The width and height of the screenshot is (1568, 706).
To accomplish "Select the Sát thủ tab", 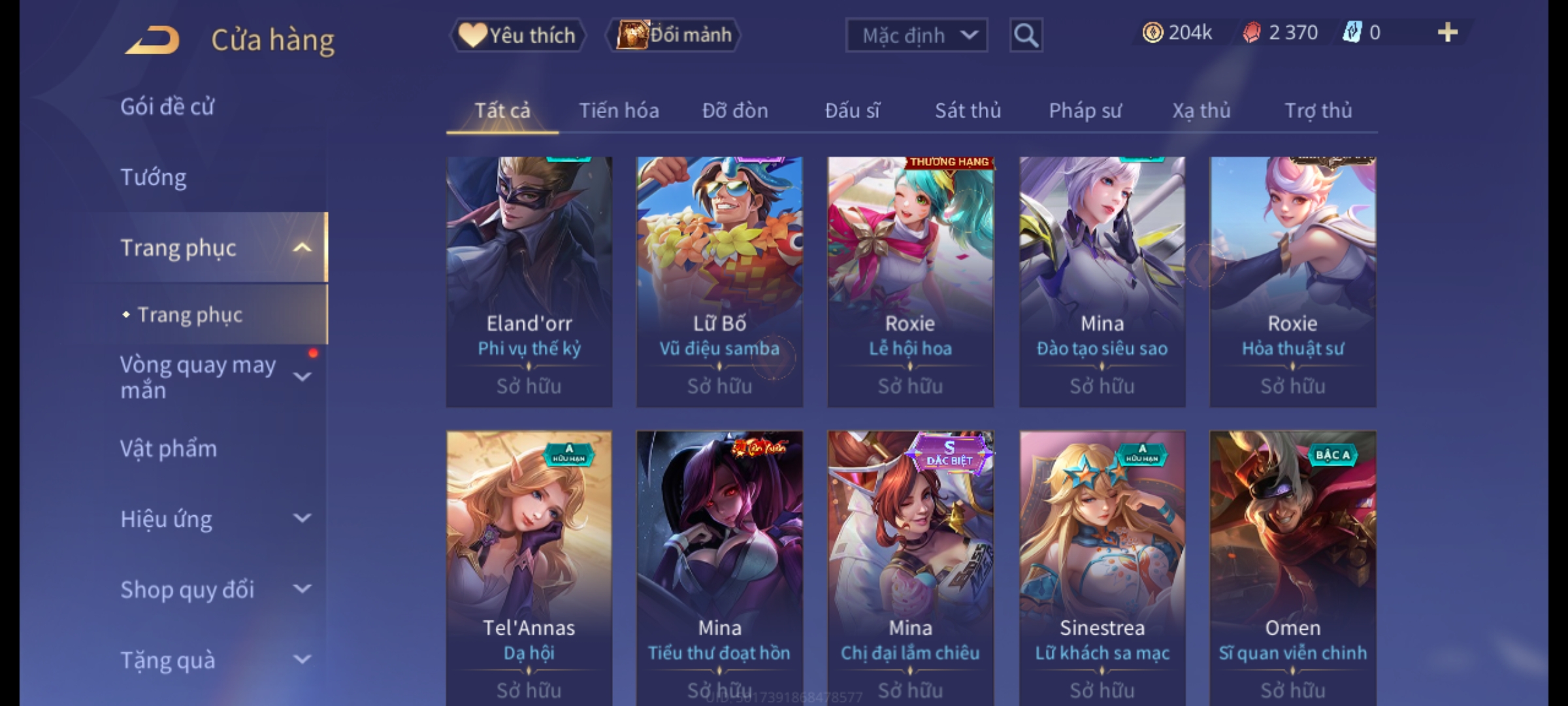I will (x=968, y=110).
